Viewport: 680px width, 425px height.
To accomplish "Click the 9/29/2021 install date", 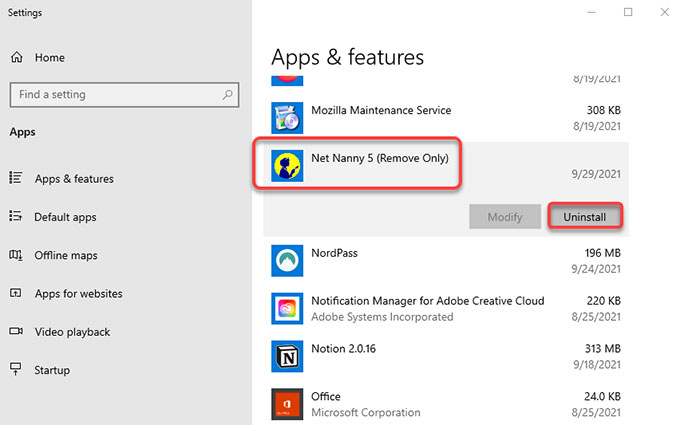I will point(596,174).
